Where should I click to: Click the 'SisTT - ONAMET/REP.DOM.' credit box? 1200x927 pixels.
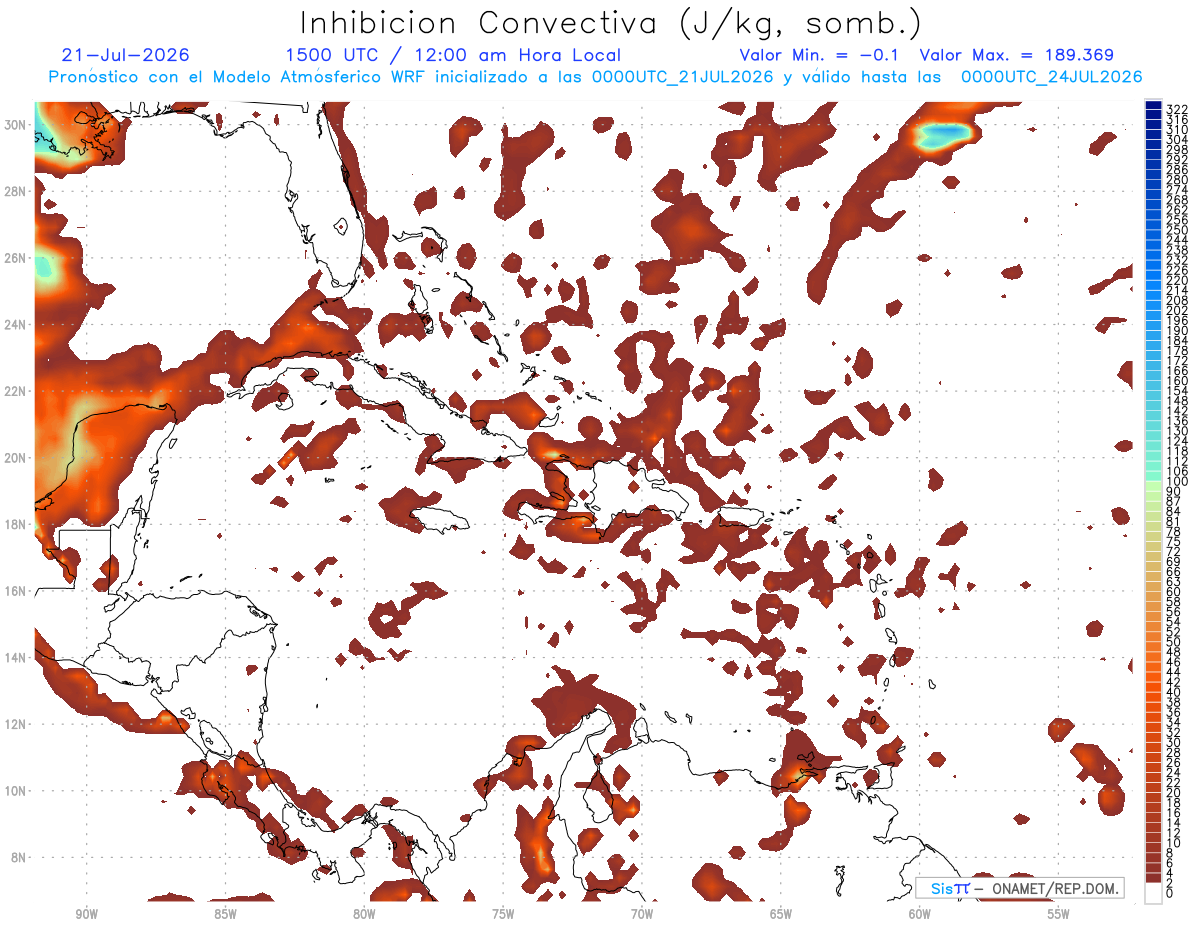(x=1019, y=888)
